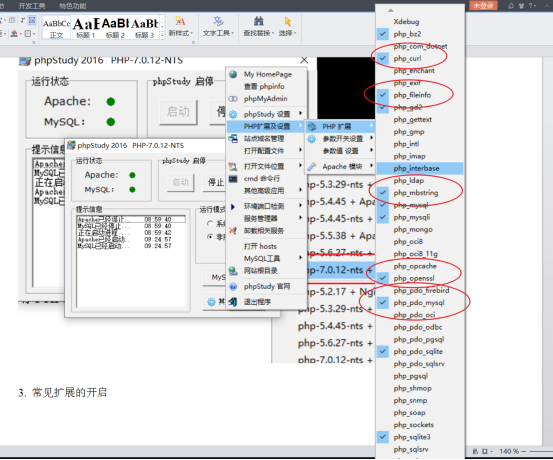
Task: Select highlighted php_interbase extension entry
Action: (419, 168)
